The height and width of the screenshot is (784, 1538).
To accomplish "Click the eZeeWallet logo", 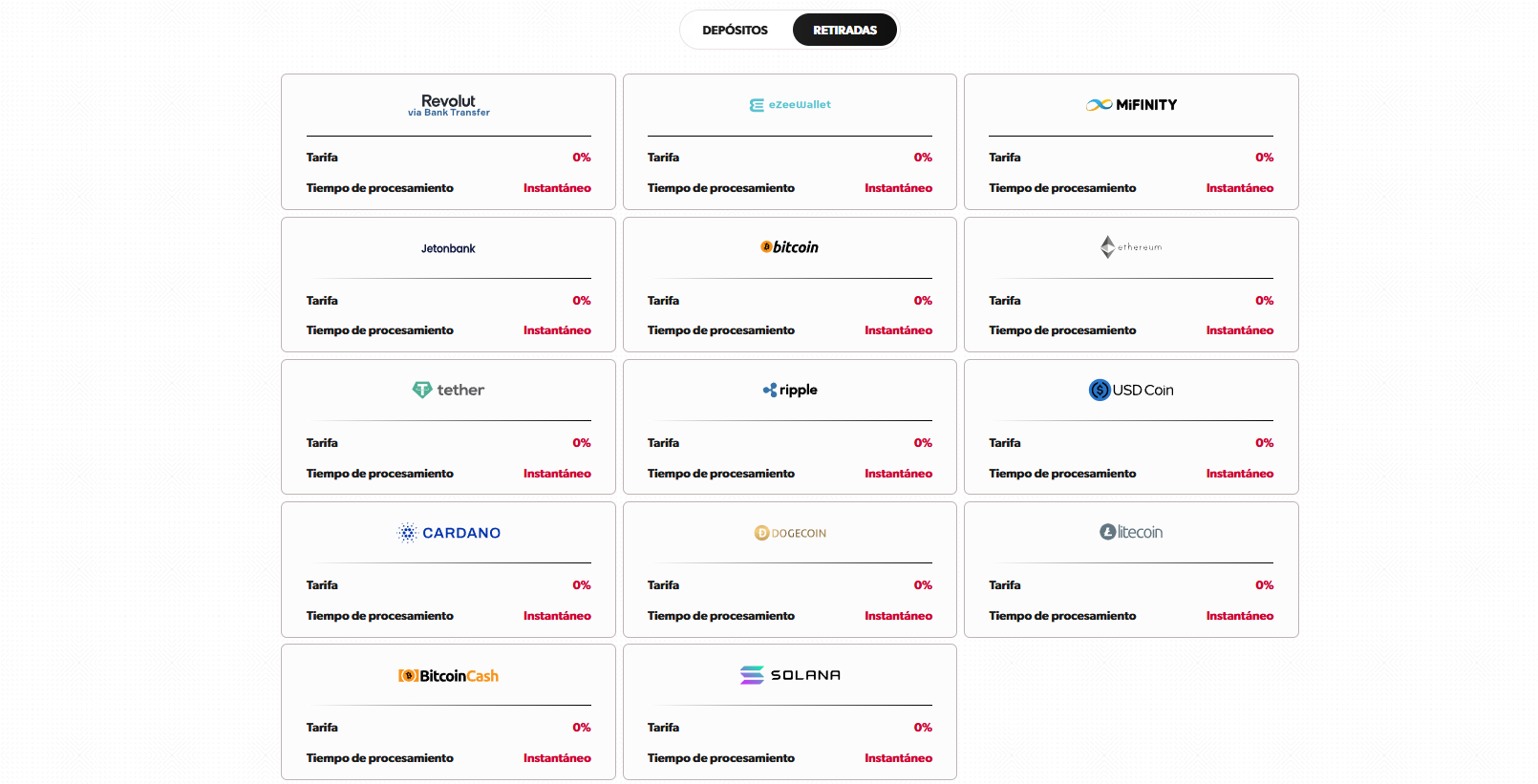I will coord(790,105).
